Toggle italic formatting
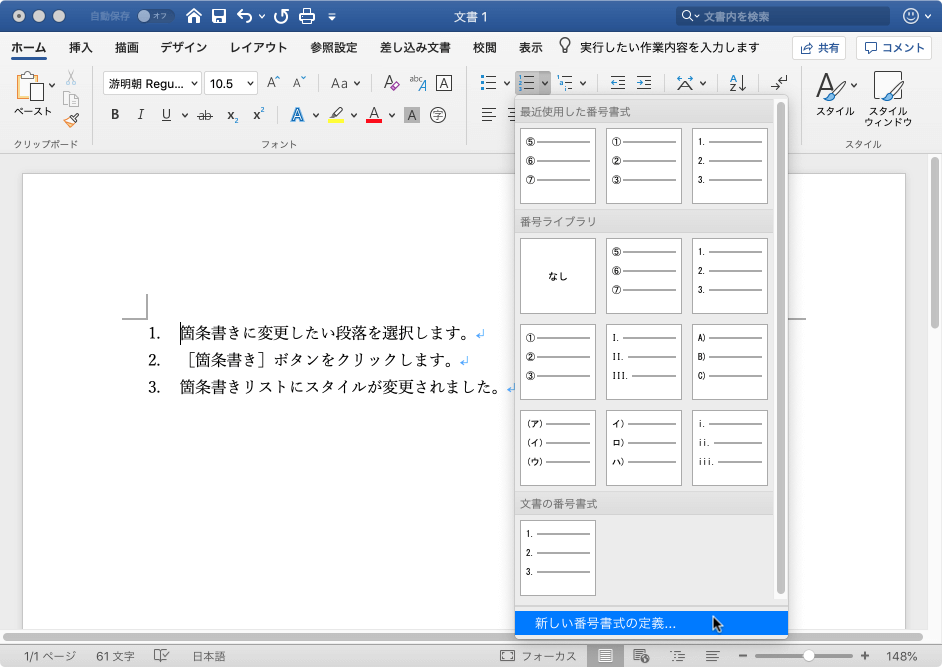 (x=141, y=115)
